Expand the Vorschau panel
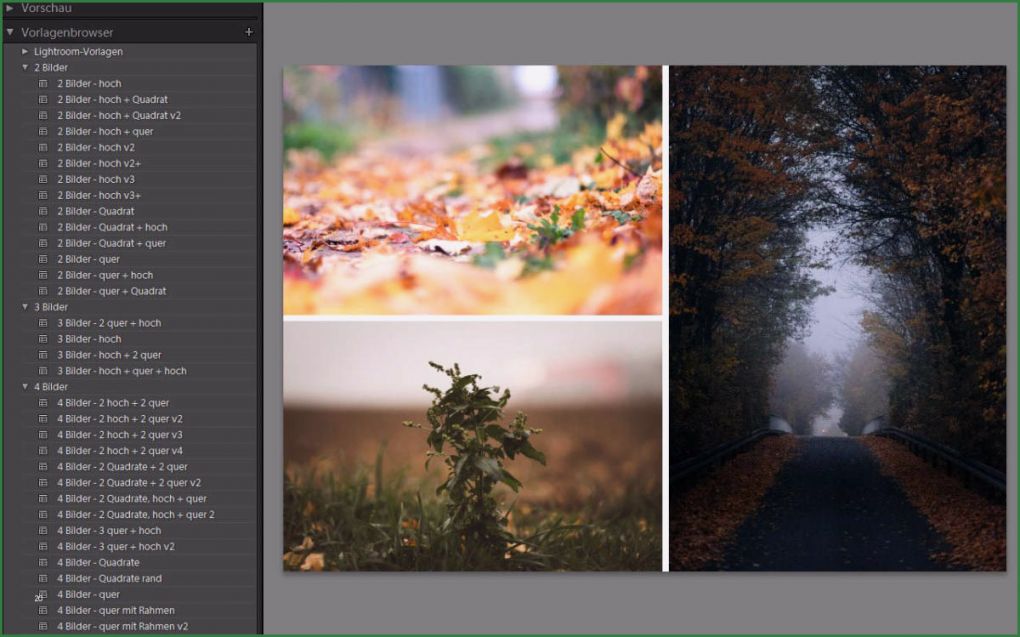This screenshot has height=637, width=1020. tap(12, 8)
